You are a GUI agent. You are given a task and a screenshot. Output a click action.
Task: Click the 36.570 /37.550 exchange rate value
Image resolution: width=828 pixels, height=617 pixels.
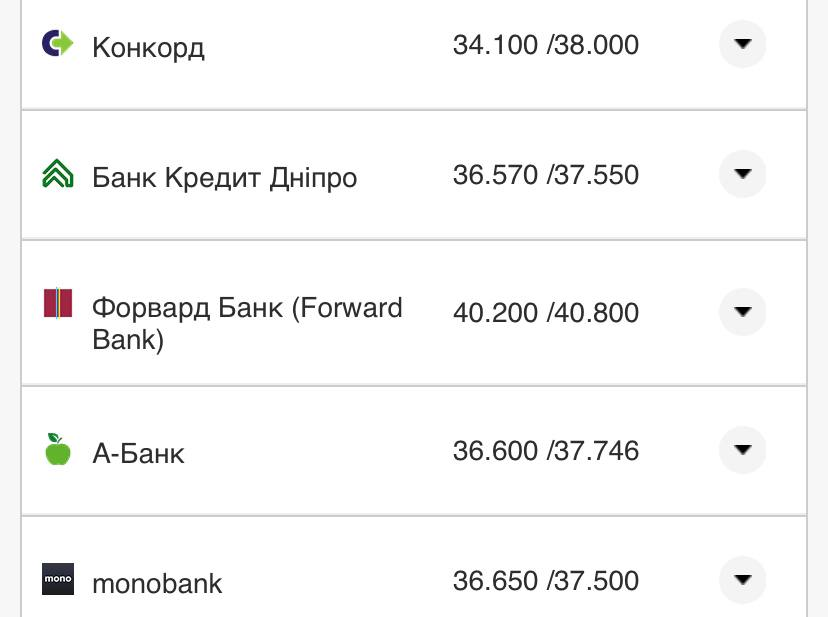pos(546,174)
